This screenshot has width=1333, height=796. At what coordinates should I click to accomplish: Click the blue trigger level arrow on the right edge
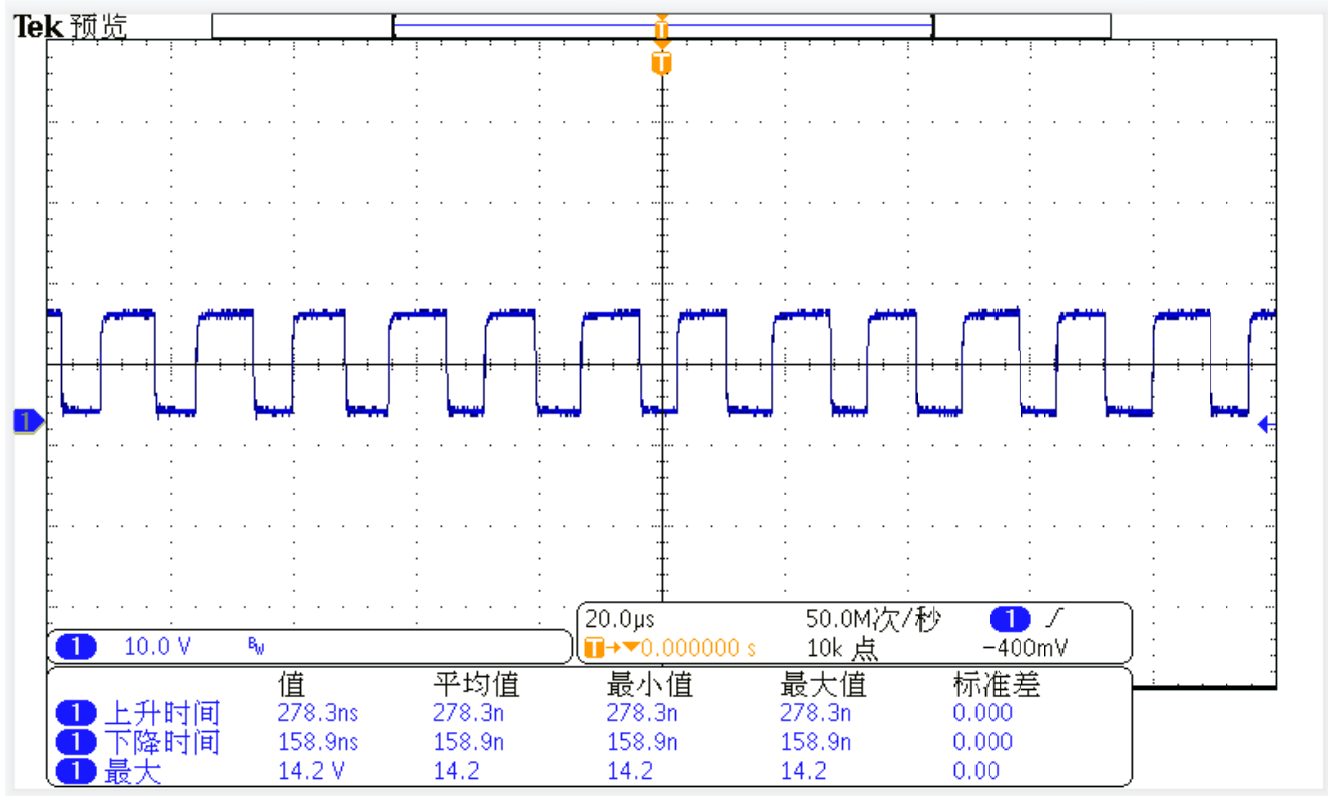(1267, 425)
